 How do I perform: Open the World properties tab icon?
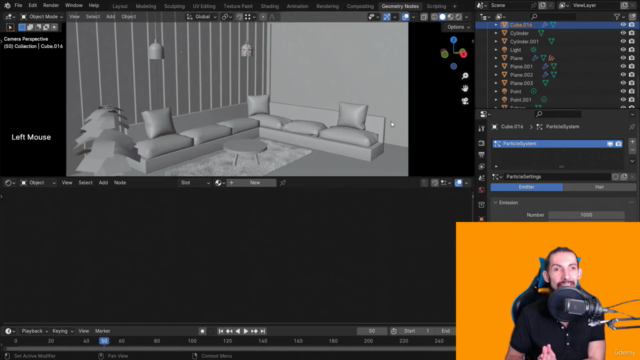[x=482, y=190]
